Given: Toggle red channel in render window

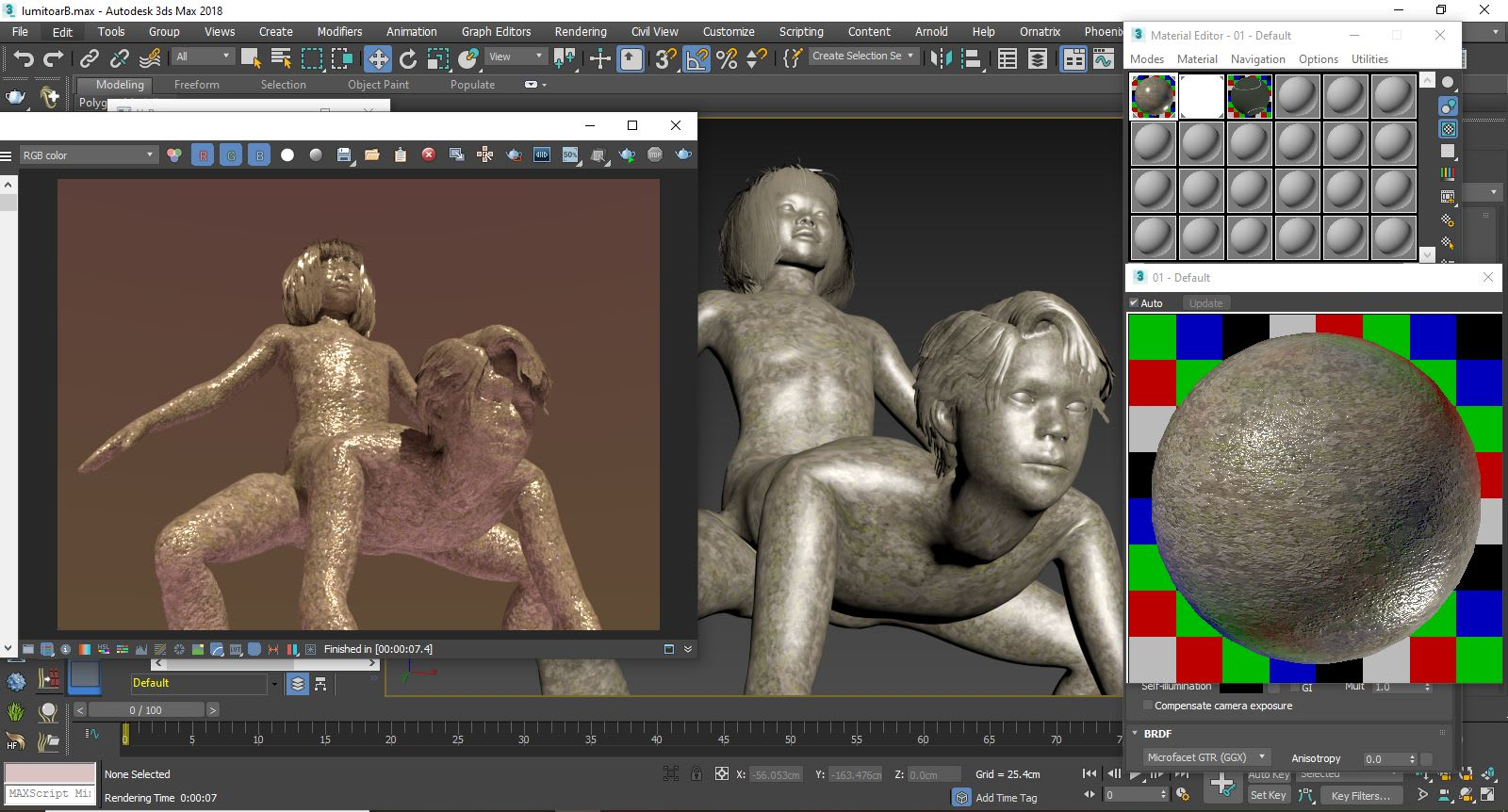Looking at the screenshot, I should click(x=203, y=154).
